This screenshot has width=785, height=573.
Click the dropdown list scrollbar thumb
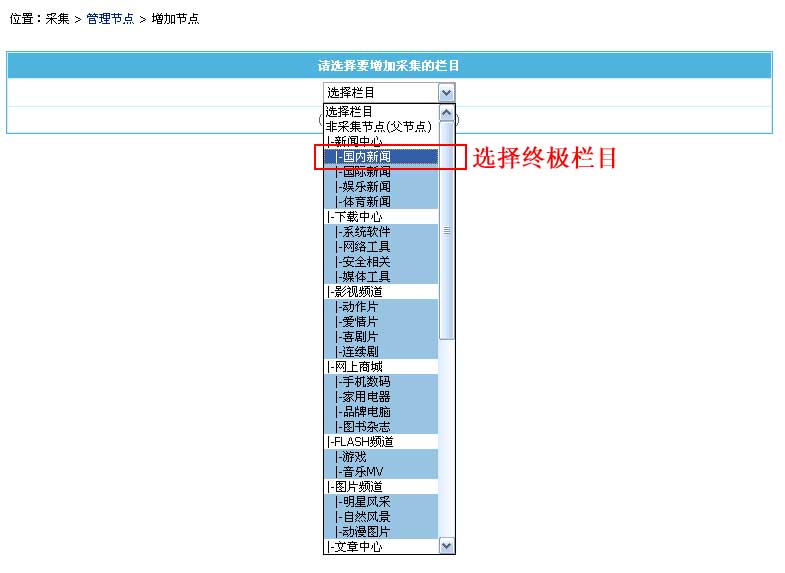pos(447,230)
